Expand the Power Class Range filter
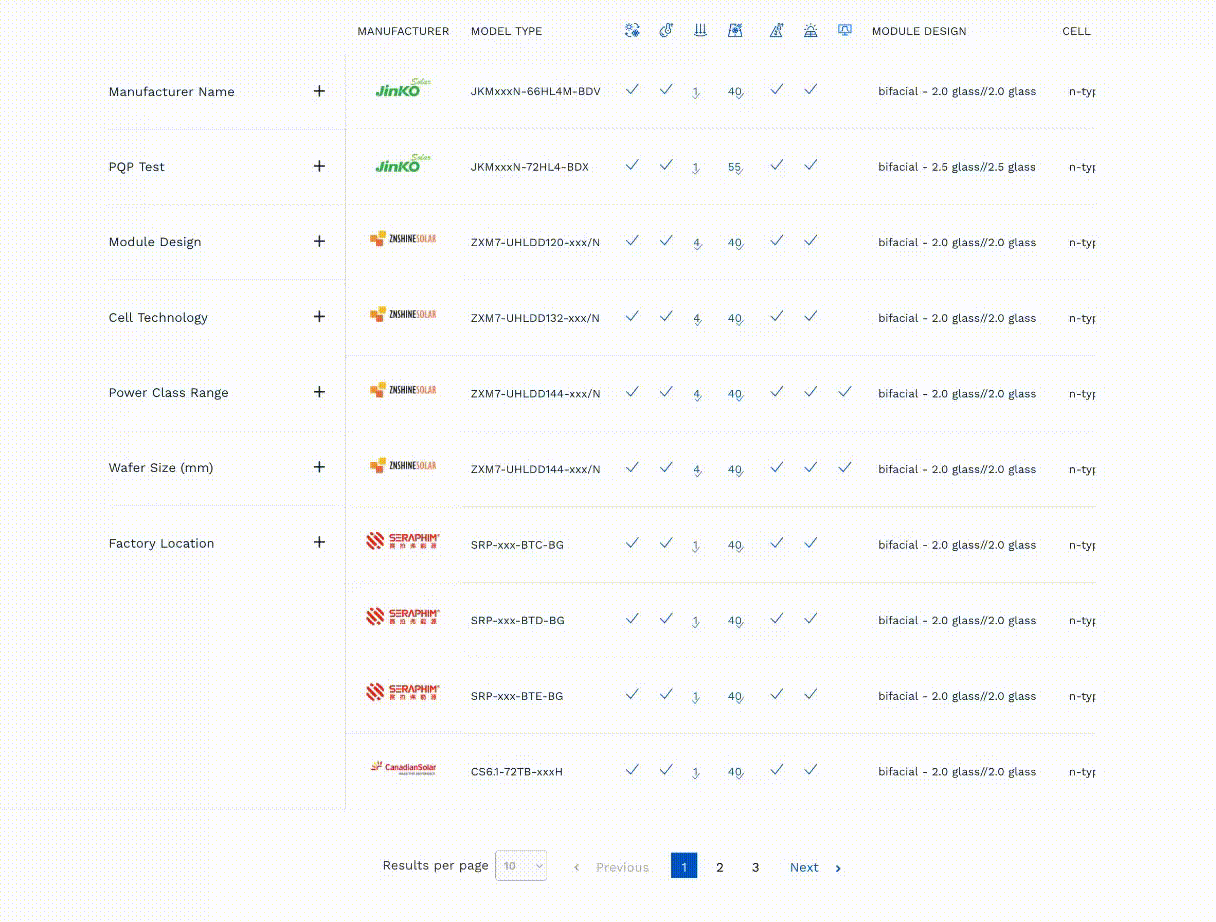This screenshot has height=922, width=1216. point(319,392)
